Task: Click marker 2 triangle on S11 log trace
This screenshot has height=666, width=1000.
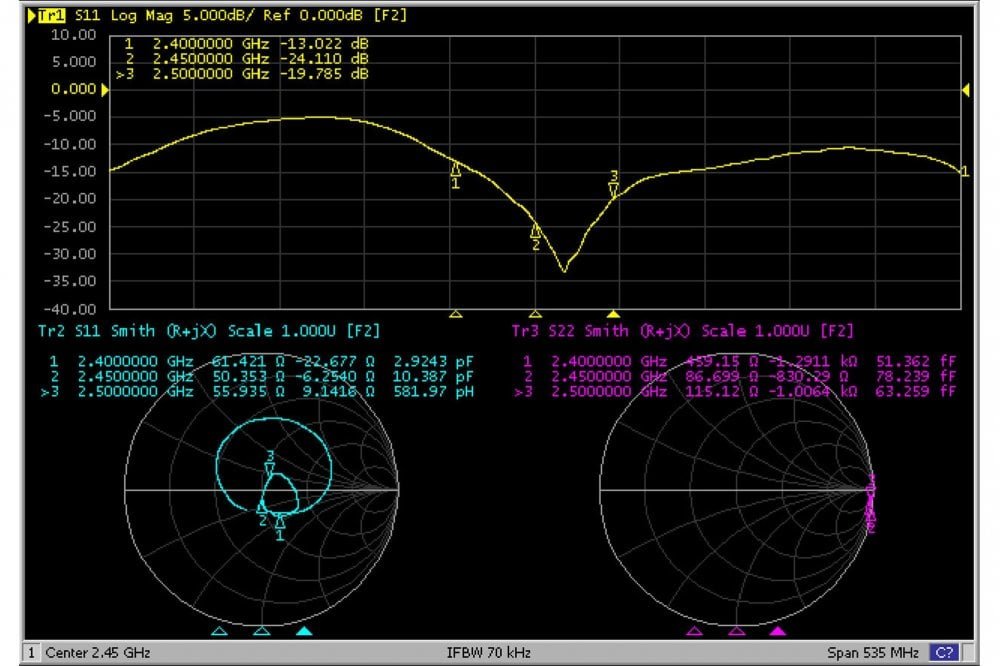Action: point(536,230)
